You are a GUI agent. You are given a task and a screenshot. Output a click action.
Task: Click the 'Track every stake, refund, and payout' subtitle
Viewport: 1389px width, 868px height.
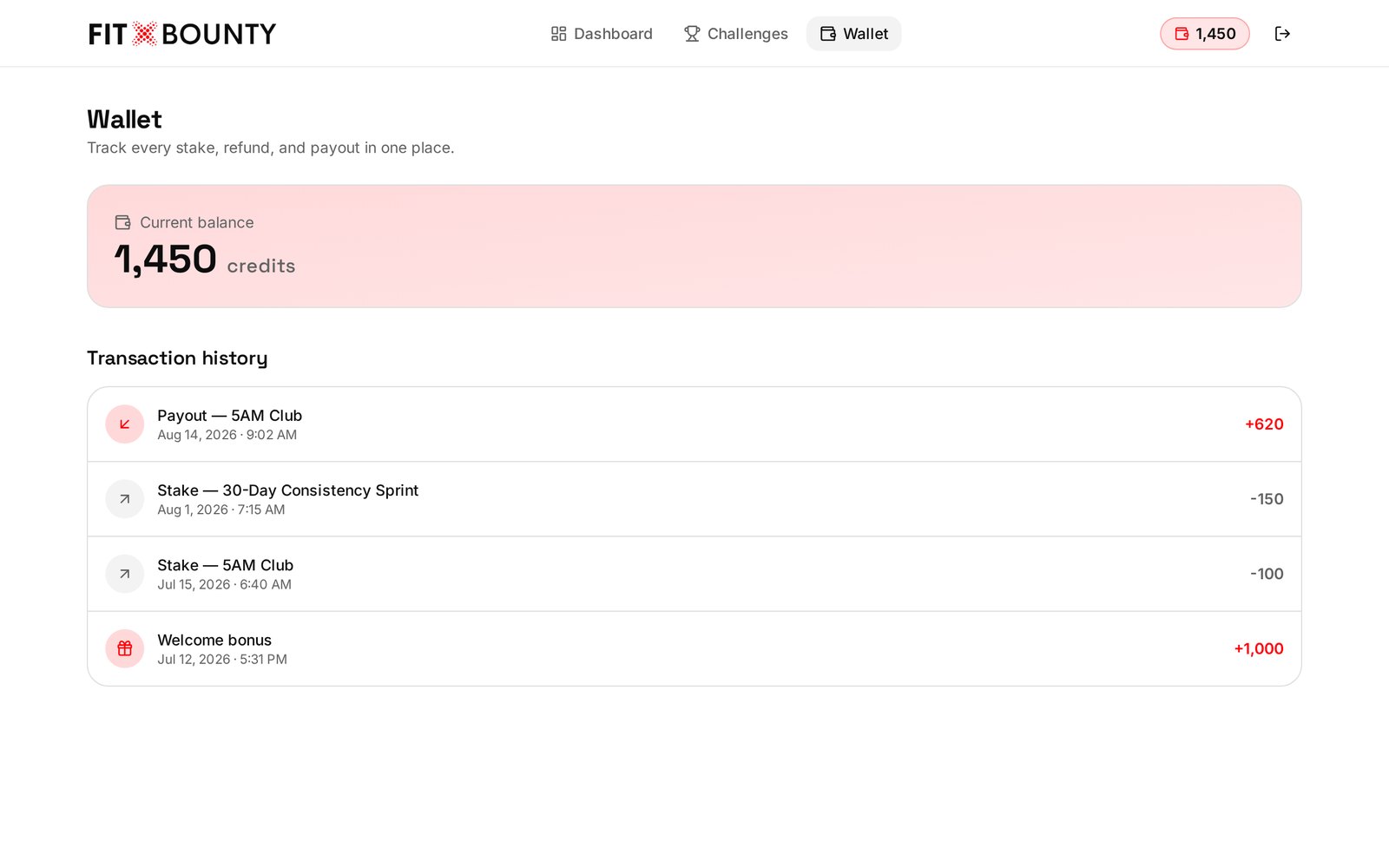[x=271, y=148]
